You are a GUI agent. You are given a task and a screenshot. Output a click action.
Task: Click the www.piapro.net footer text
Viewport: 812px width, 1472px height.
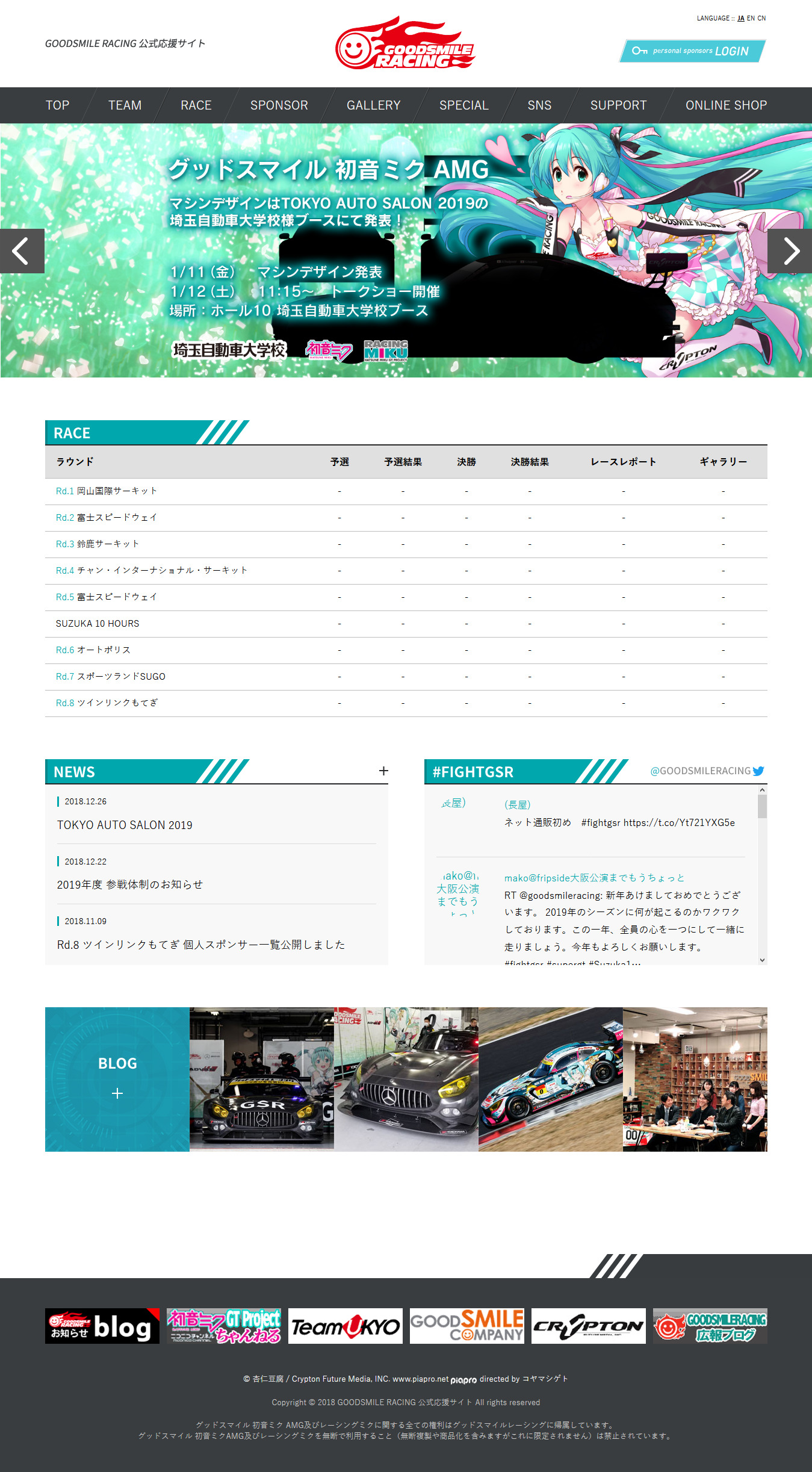pos(421,1379)
